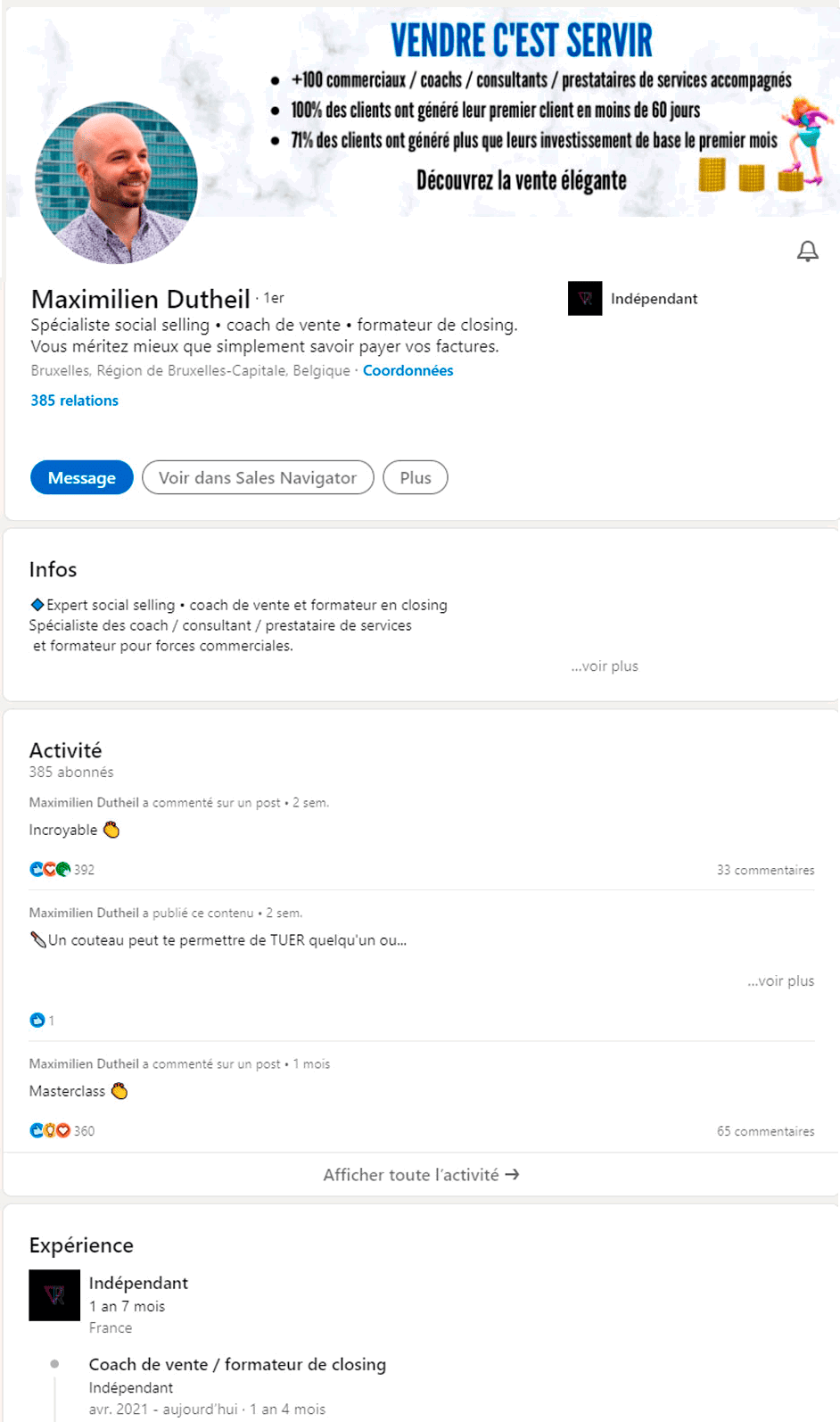Open the Plus options menu
This screenshot has height=1422, width=840.
(x=416, y=477)
